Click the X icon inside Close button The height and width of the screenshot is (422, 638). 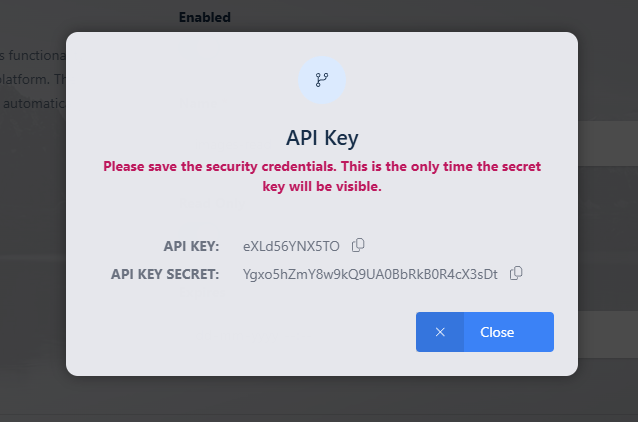pos(440,332)
